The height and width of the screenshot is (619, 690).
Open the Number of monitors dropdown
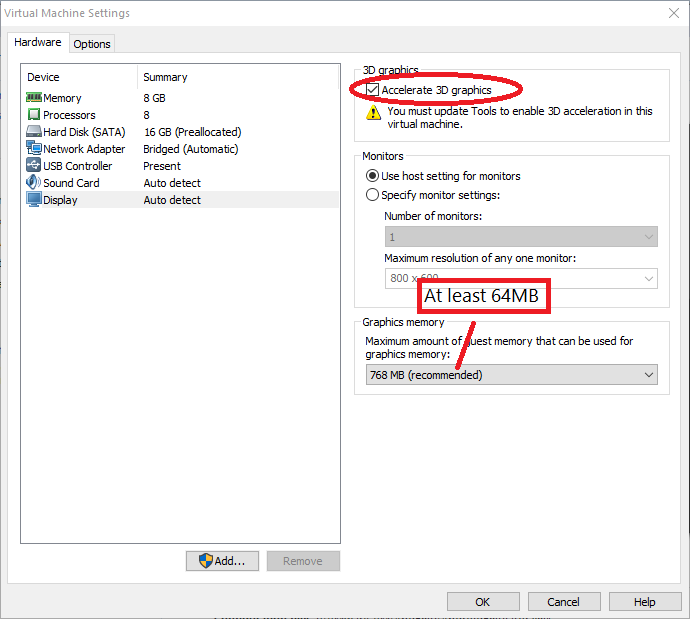pyautogui.click(x=521, y=237)
